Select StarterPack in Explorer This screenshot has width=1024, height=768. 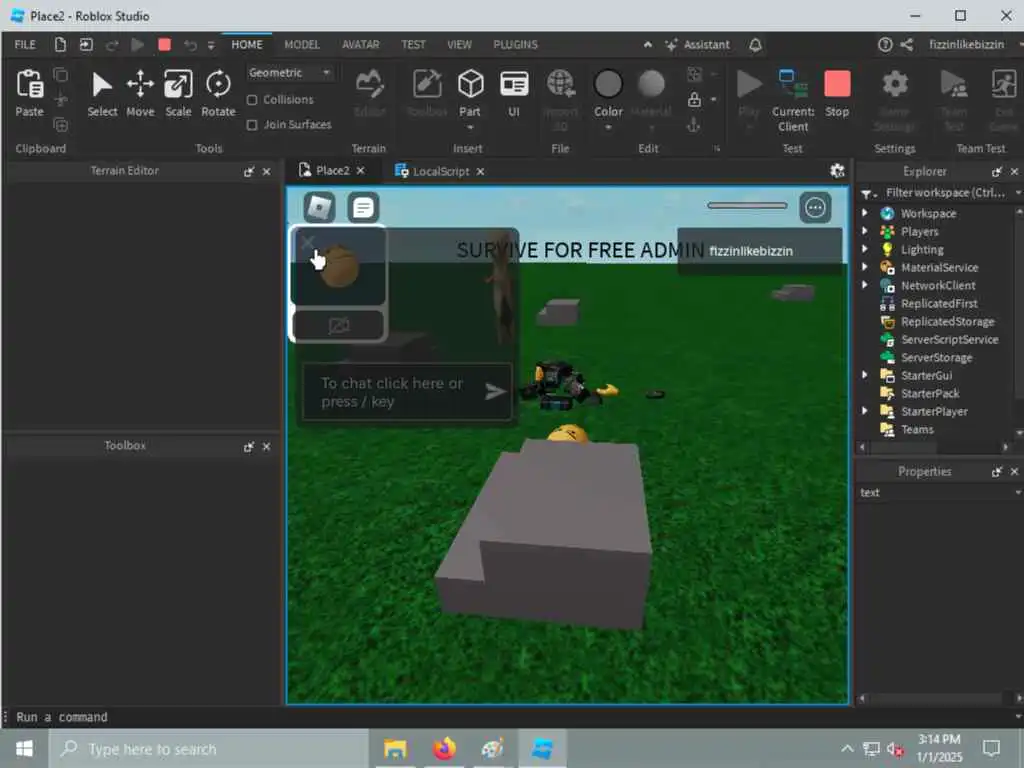tap(930, 393)
